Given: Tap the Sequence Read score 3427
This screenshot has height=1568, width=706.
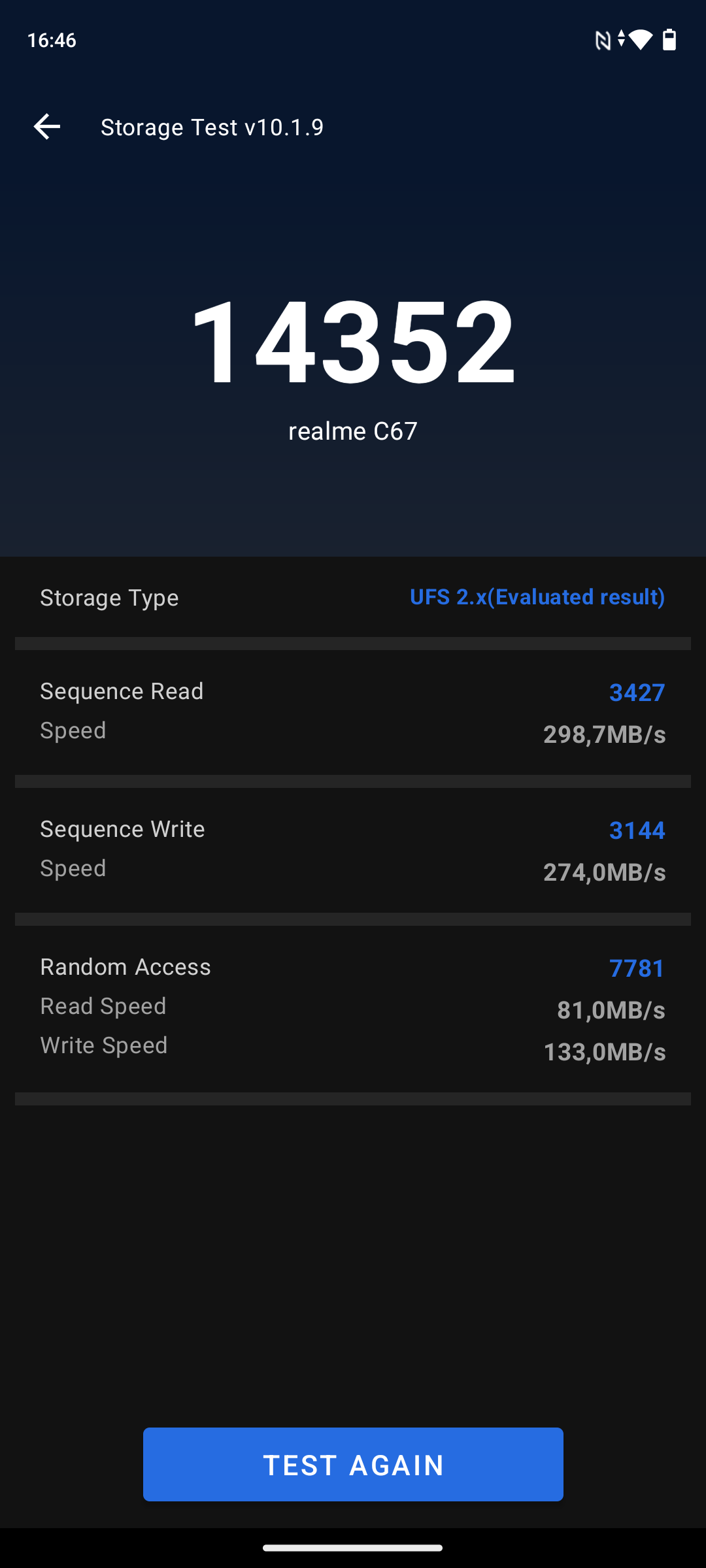Looking at the screenshot, I should pyautogui.click(x=637, y=693).
